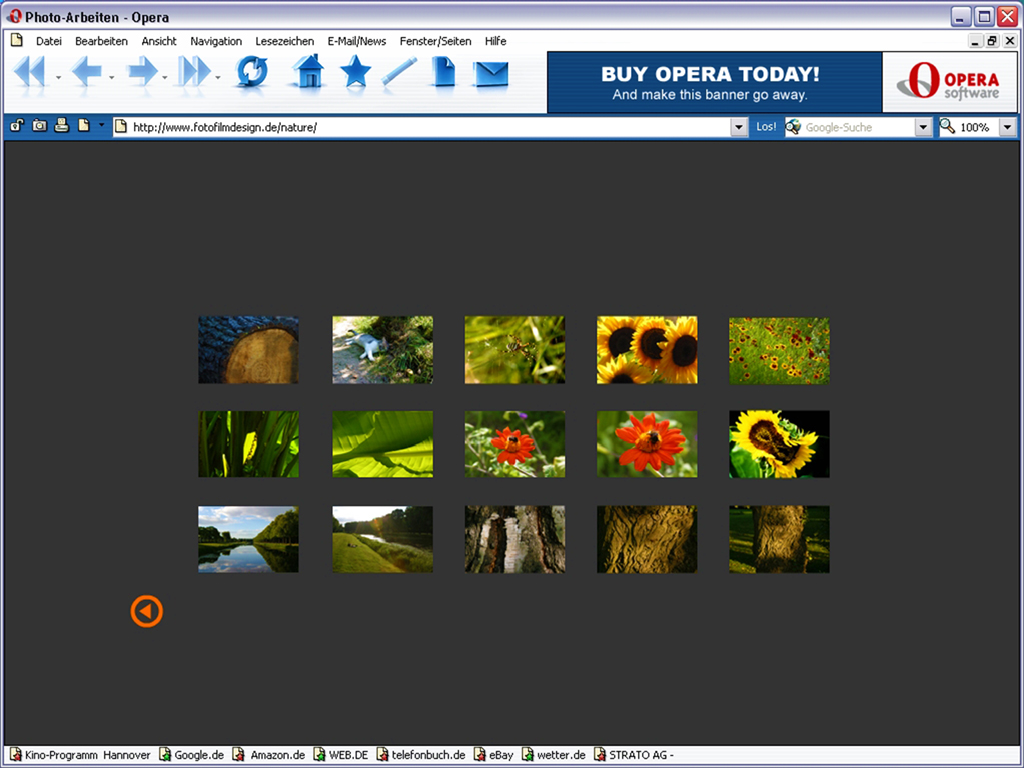Image resolution: width=1024 pixels, height=768 pixels.
Task: Open the birch bark trunk thumbnail
Action: click(x=515, y=539)
